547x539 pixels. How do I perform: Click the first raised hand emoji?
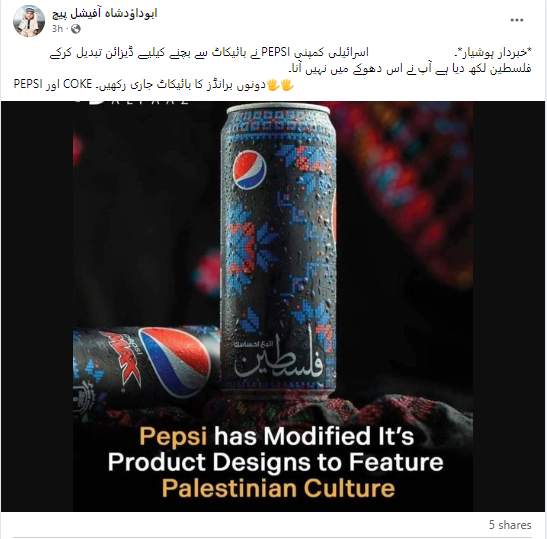point(287,85)
